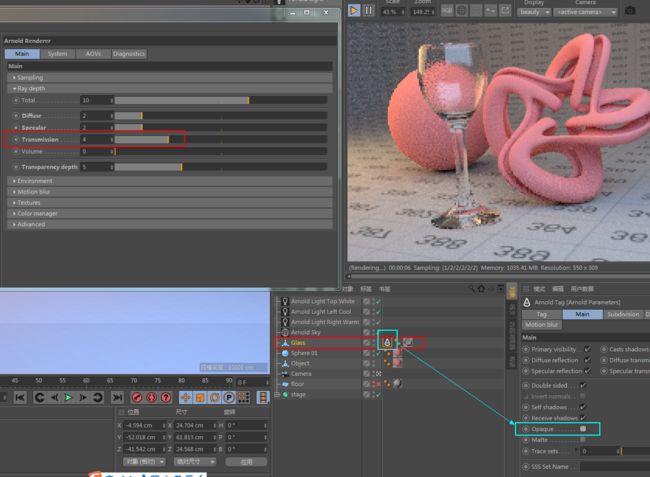650x477 pixels.
Task: Toggle parameter keyframe recording P icon
Action: click(229, 397)
